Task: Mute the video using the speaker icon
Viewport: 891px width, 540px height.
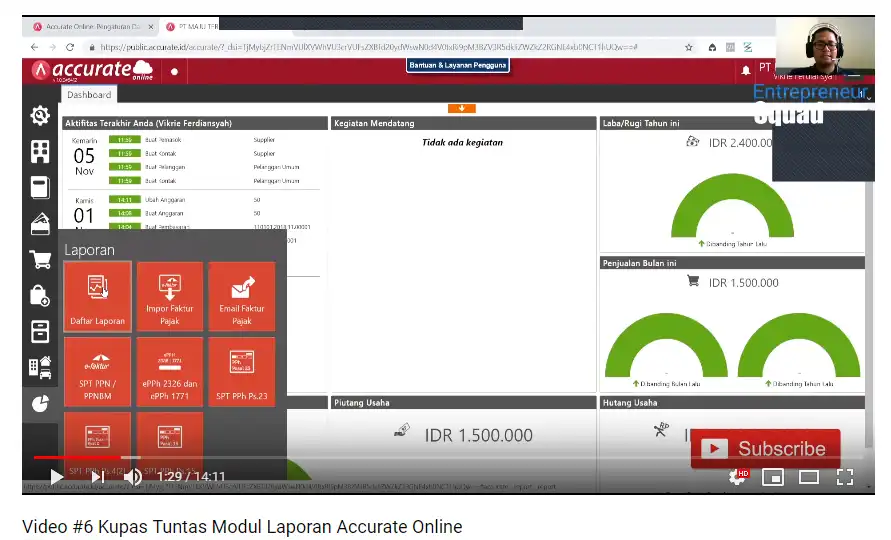Action: tap(133, 476)
